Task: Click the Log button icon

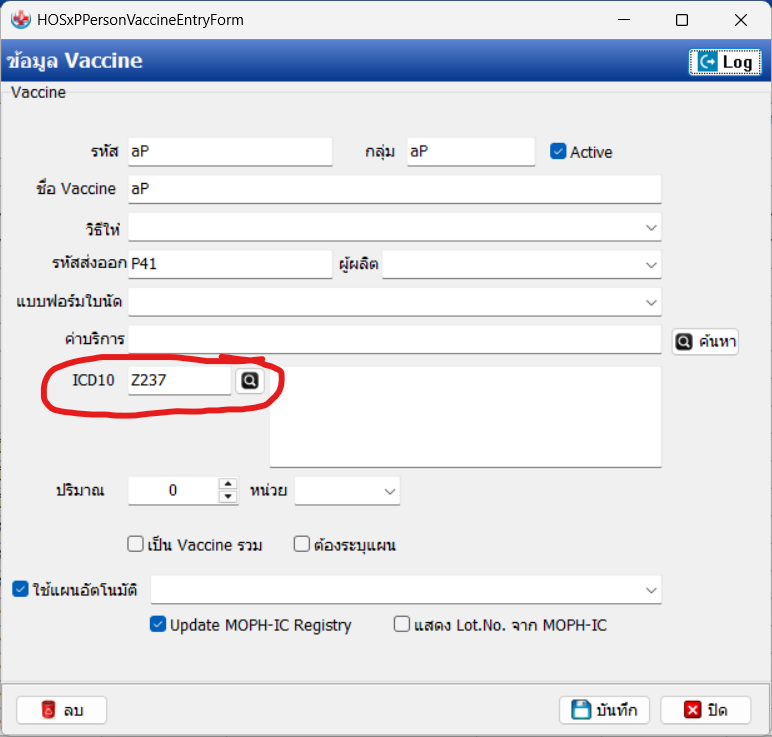Action: [708, 62]
